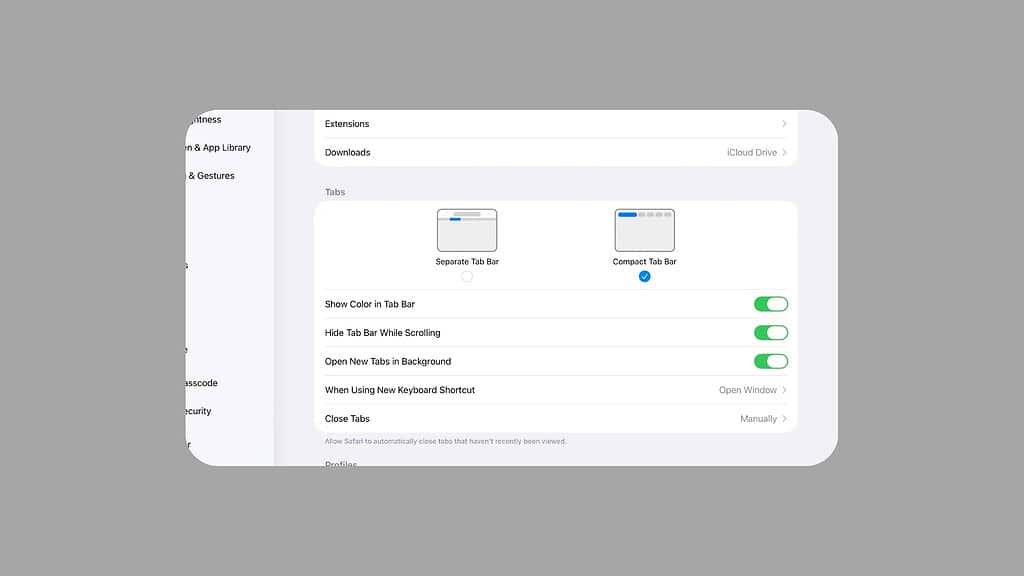Click the iCloud Drive value
Screen dimensions: 1024x576
click(752, 152)
